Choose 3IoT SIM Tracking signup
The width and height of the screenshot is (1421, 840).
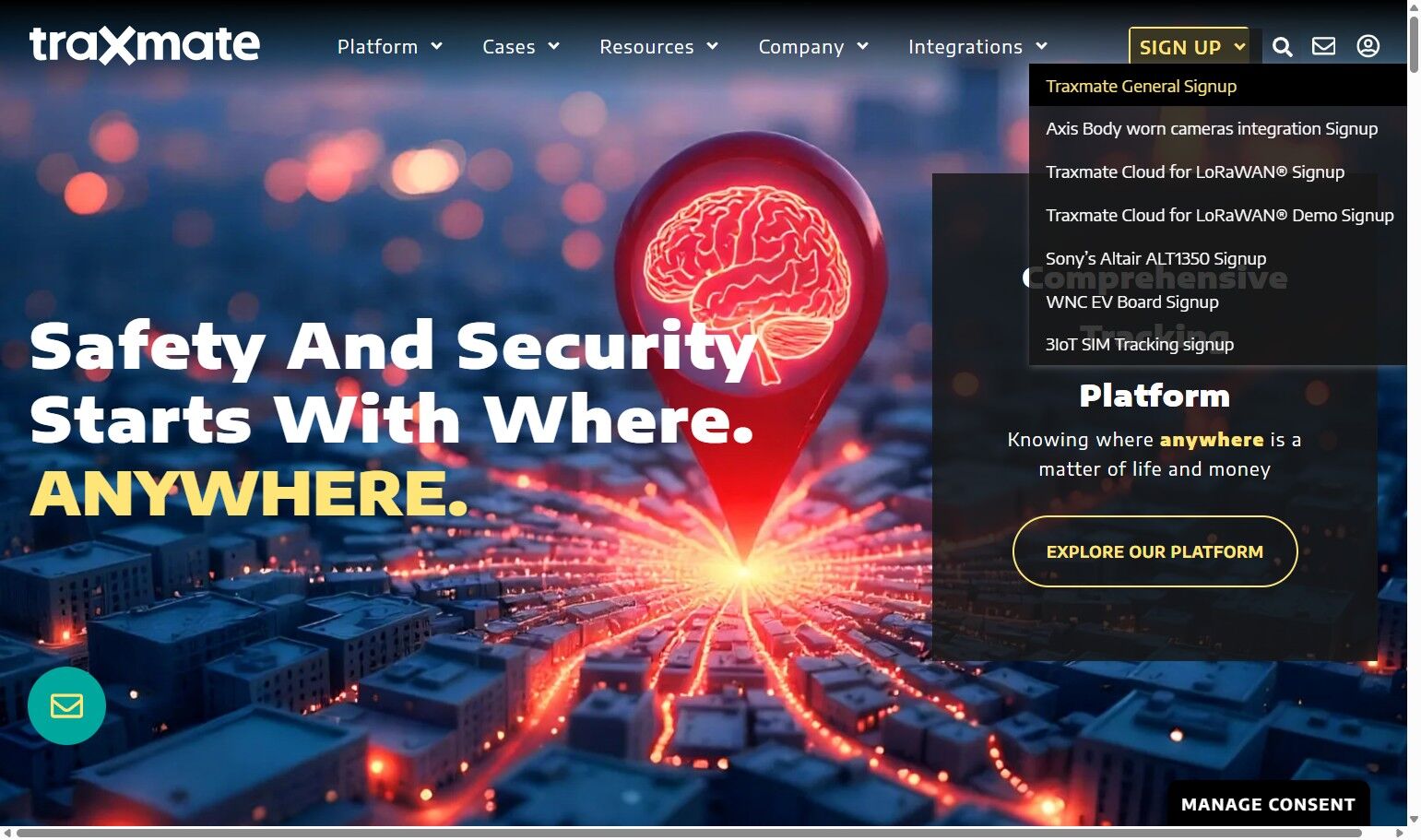1139,344
